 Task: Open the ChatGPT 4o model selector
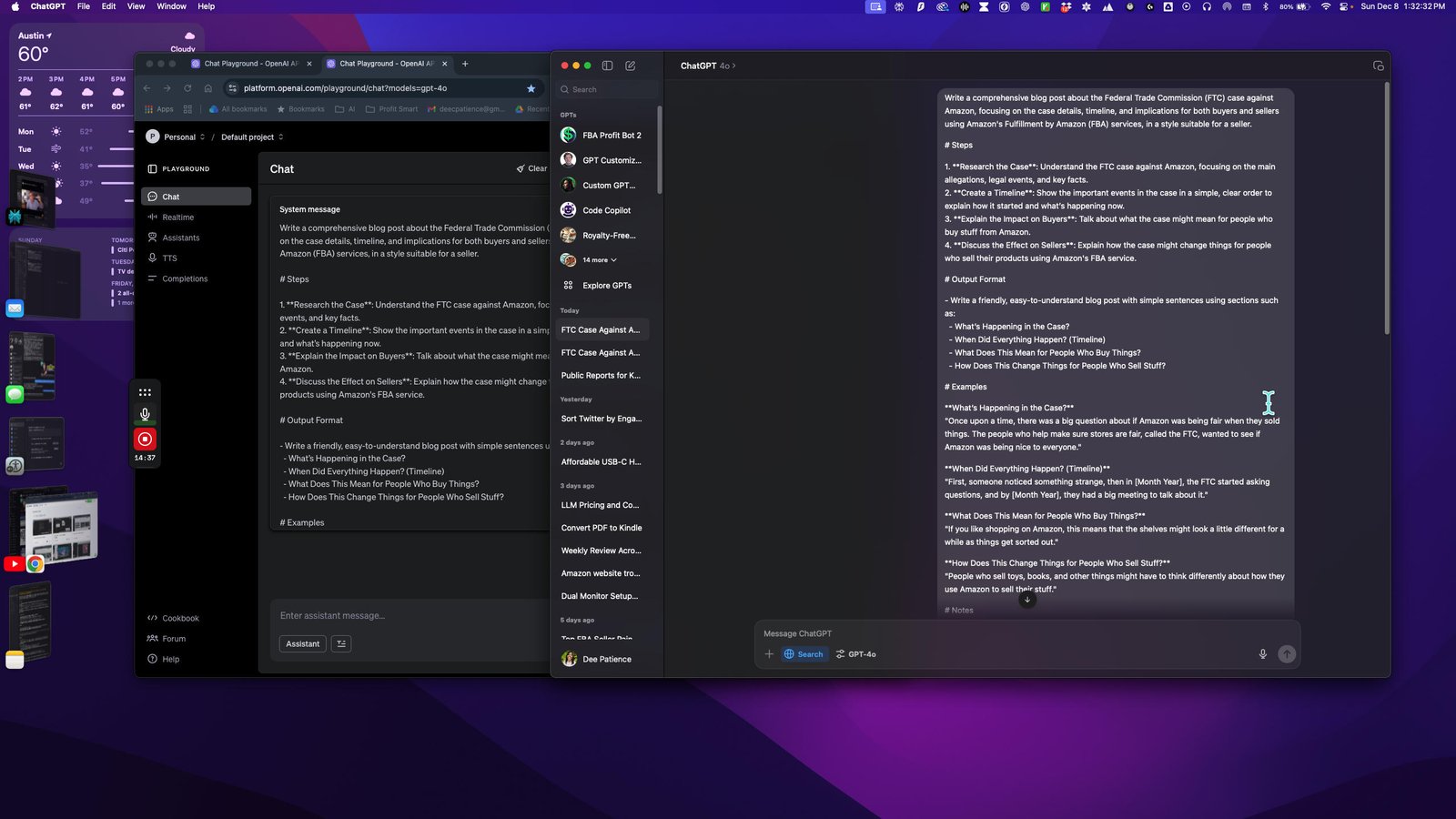[x=708, y=66]
